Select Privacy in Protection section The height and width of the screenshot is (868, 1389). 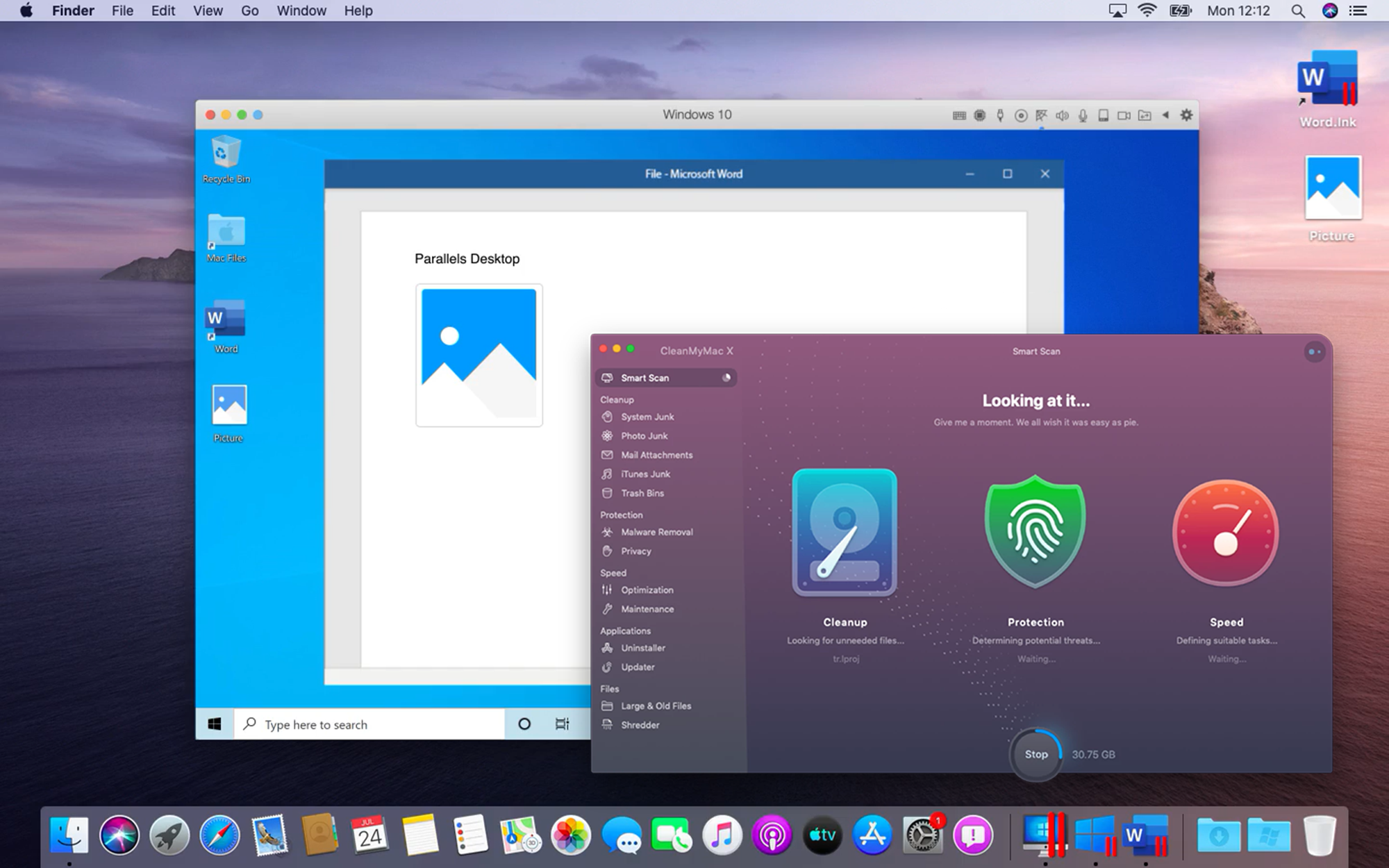click(635, 551)
